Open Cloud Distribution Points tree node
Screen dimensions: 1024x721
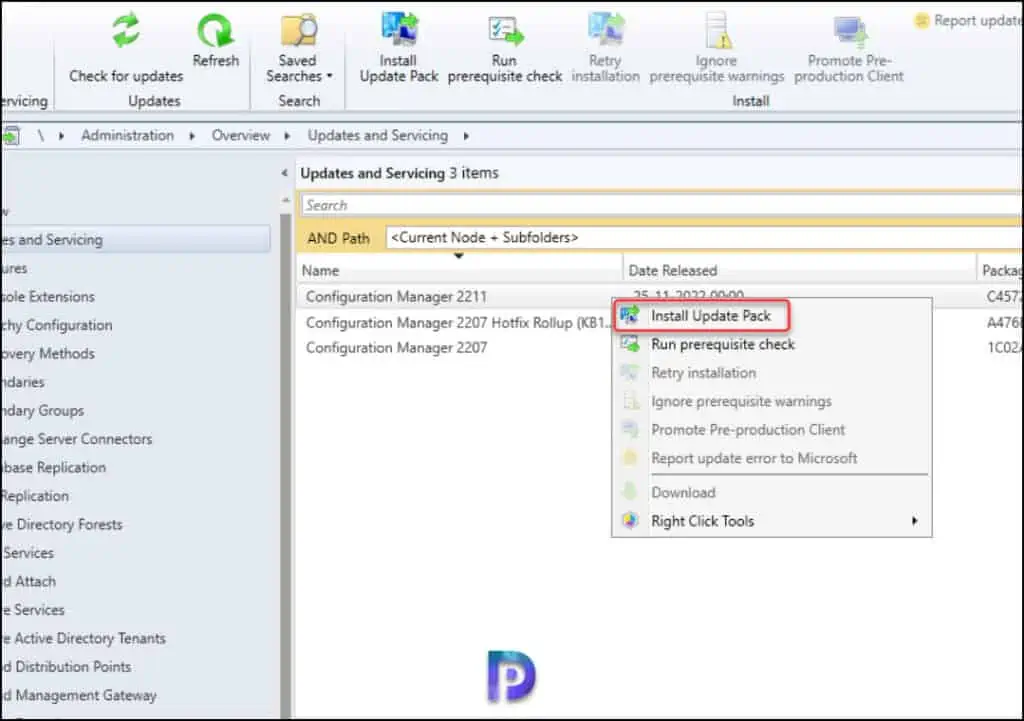66,667
